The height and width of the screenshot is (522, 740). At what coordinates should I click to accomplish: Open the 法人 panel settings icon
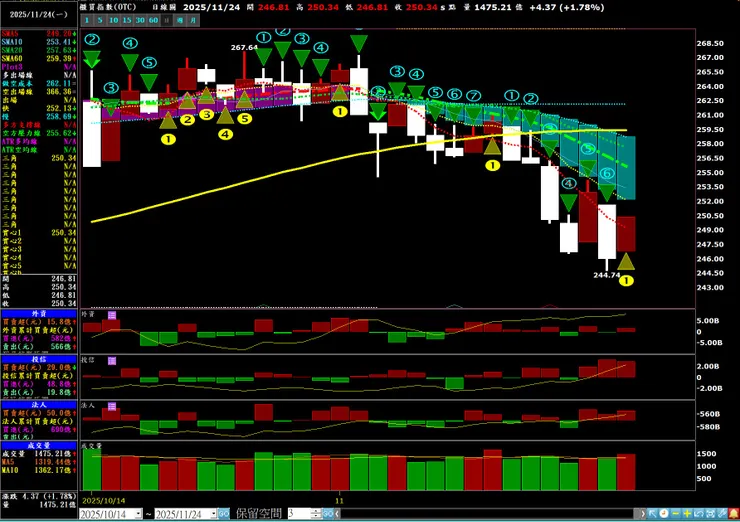tap(112, 406)
